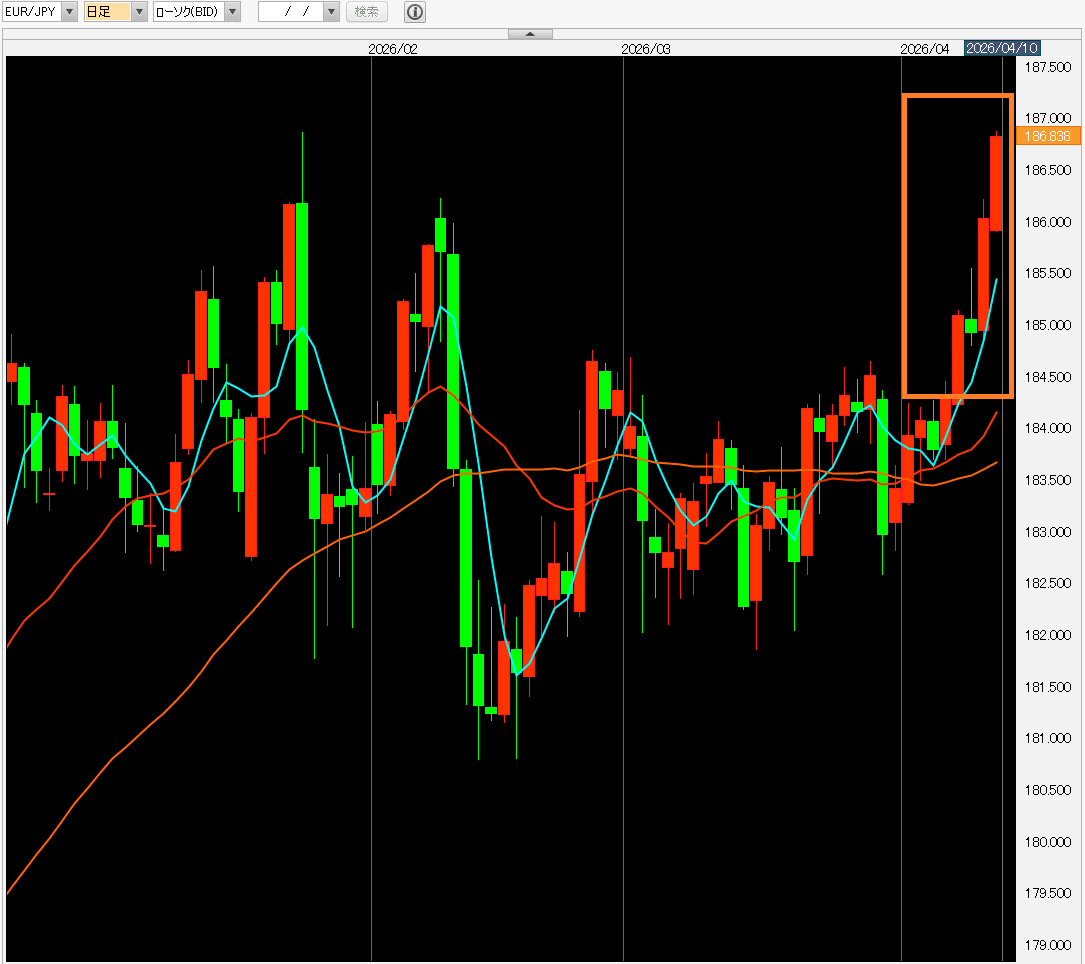Open the date picker dropdown arrow
Image resolution: width=1085 pixels, height=964 pixels.
331,12
